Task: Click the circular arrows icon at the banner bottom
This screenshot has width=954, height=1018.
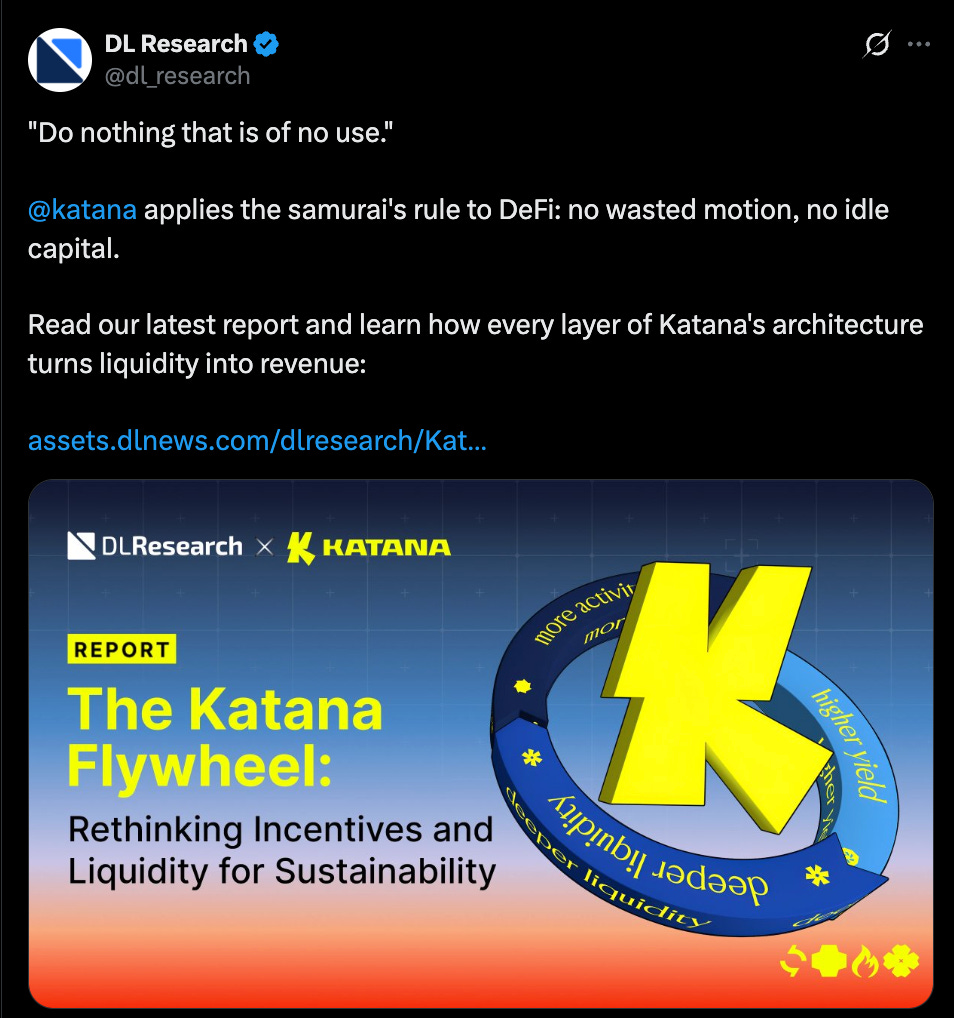Action: tap(793, 961)
